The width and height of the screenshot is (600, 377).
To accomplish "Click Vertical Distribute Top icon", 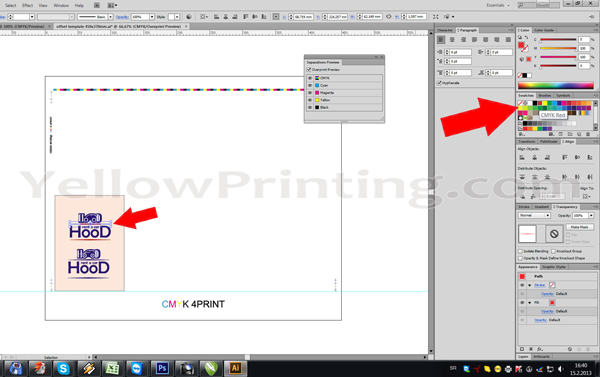I will (522, 177).
